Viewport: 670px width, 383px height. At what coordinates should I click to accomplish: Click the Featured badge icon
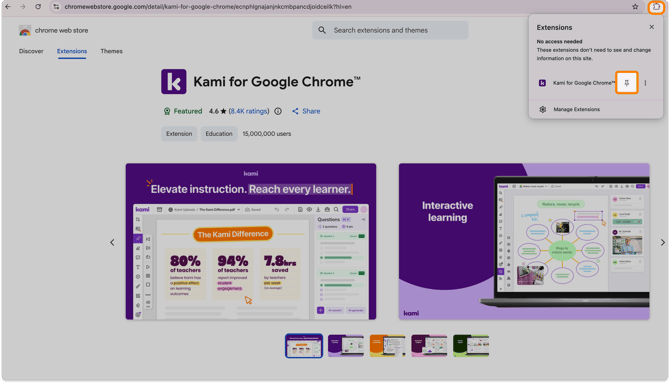[167, 111]
